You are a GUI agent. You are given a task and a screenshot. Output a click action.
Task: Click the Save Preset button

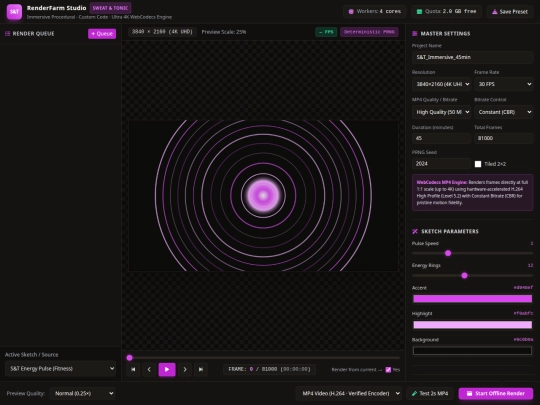510,12
